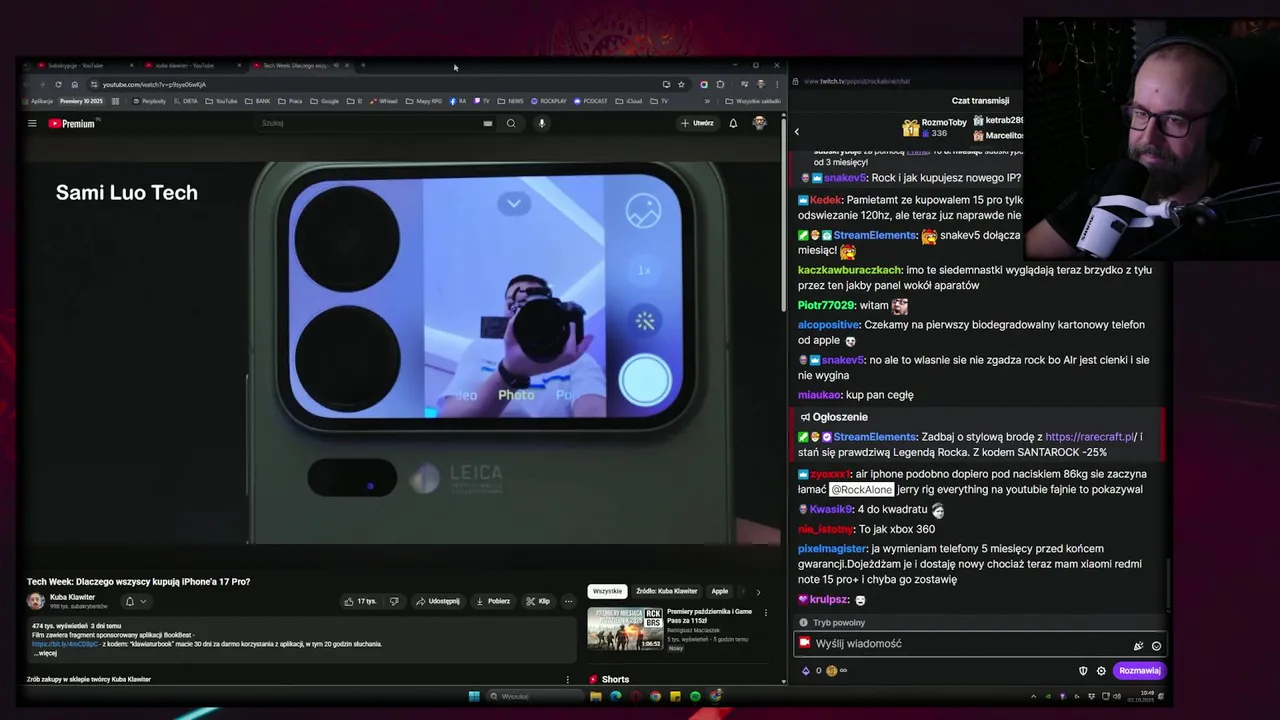This screenshot has height=720, width=1280.
Task: Click the Rozmawiaj chat send button
Action: (x=1140, y=671)
